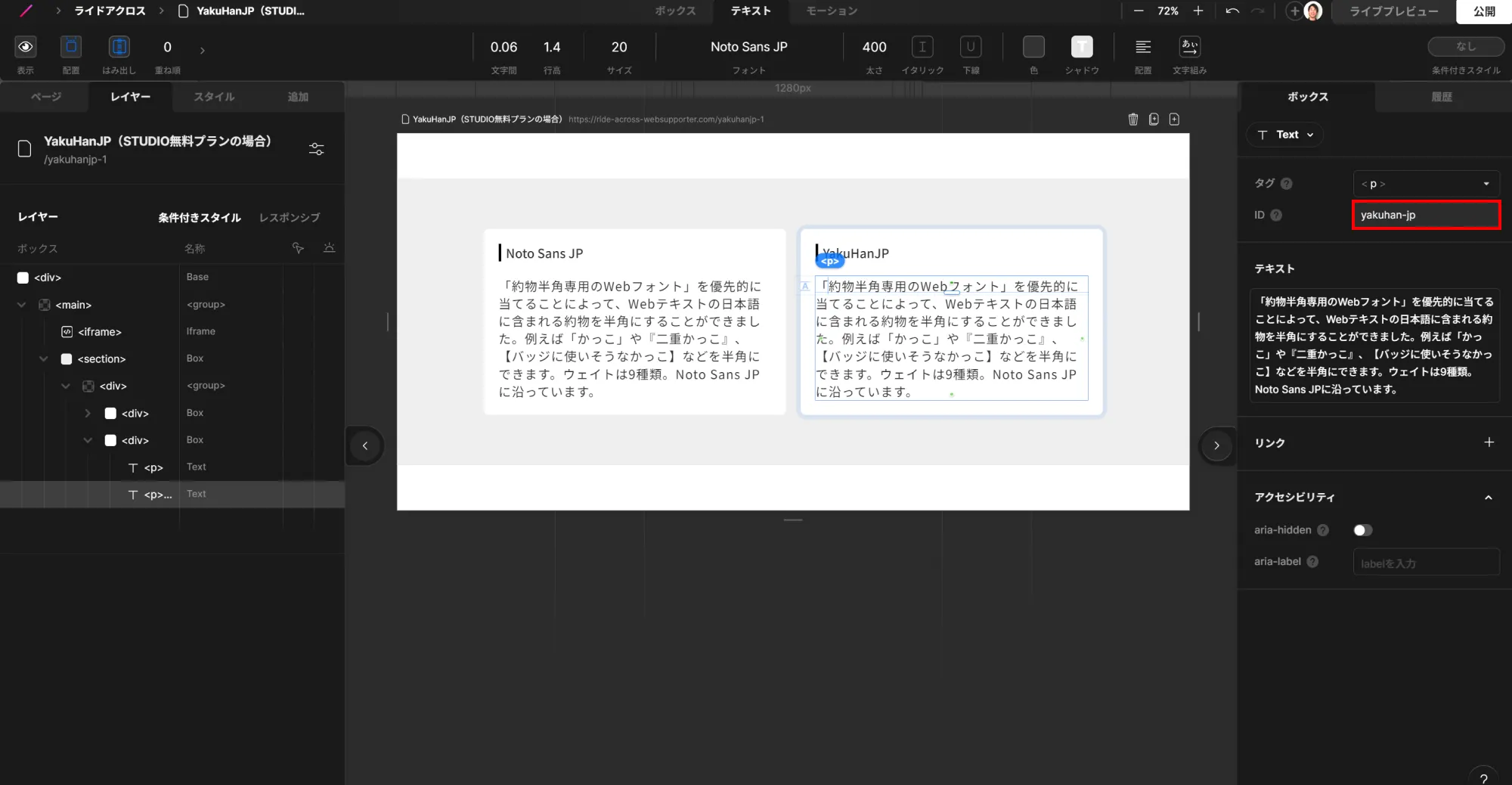
Task: Collapse the <section> layer
Action: click(x=43, y=358)
